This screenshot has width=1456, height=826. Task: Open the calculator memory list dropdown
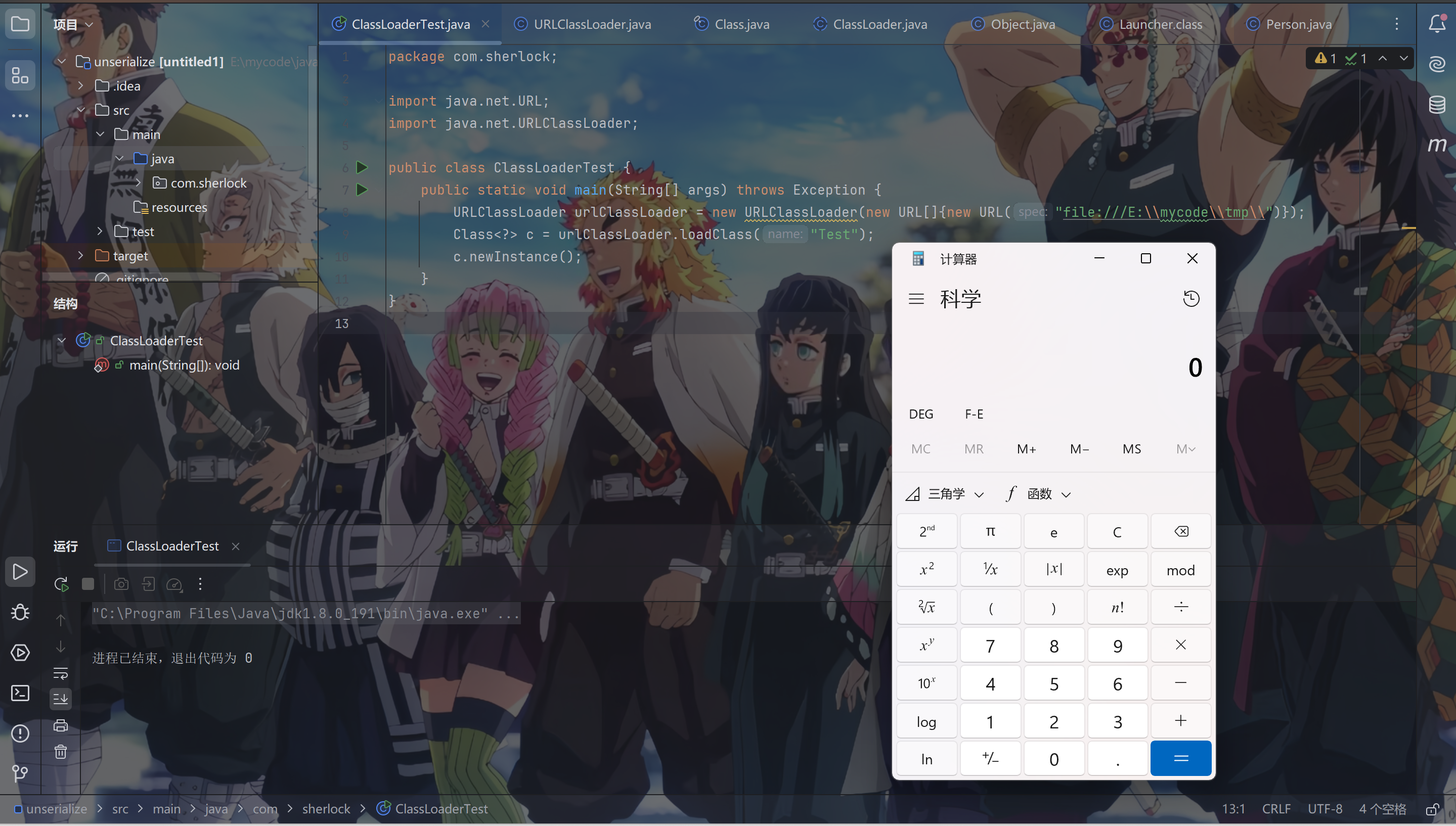point(1185,449)
